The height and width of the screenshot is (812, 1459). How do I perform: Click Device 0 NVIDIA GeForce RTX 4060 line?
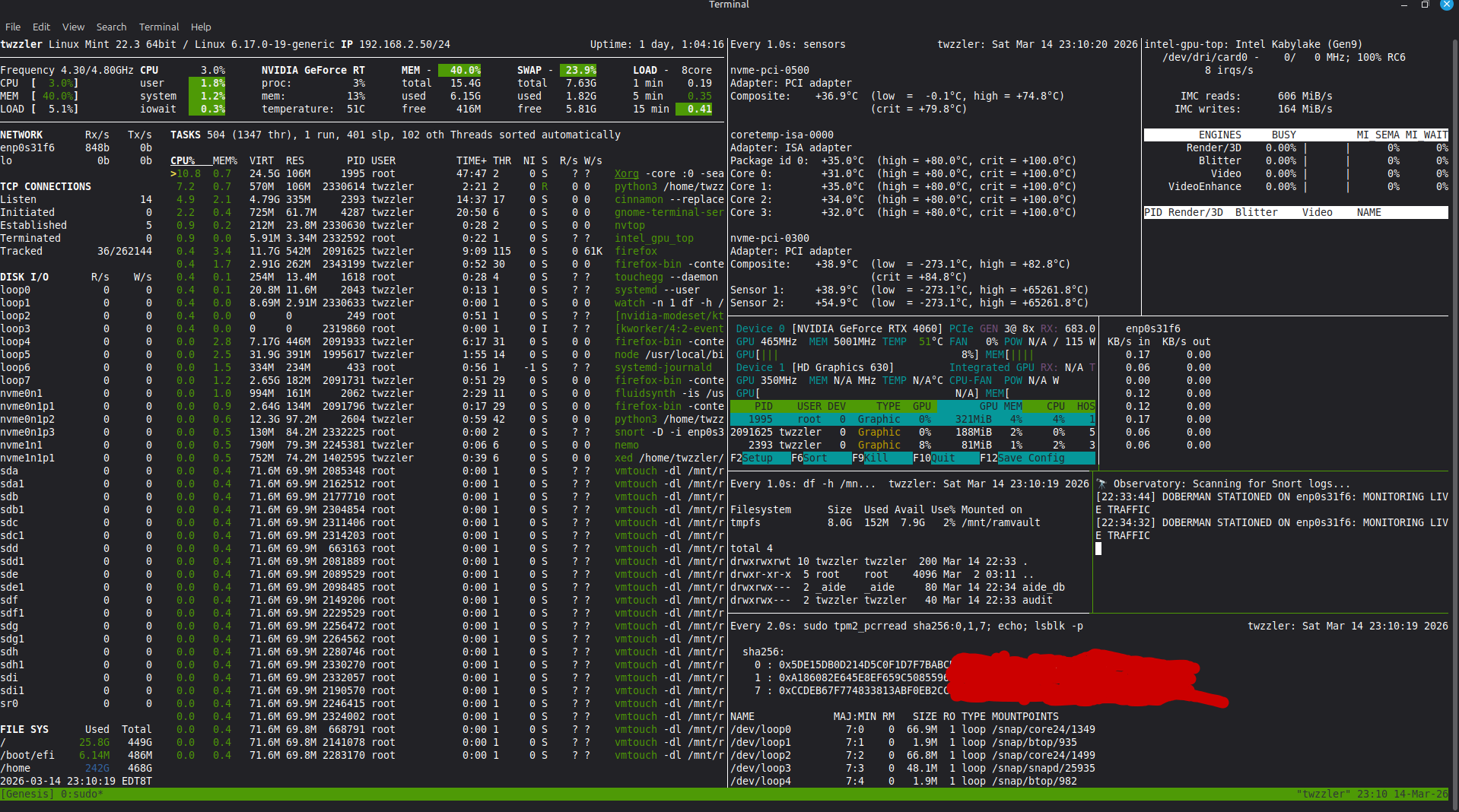click(x=916, y=328)
